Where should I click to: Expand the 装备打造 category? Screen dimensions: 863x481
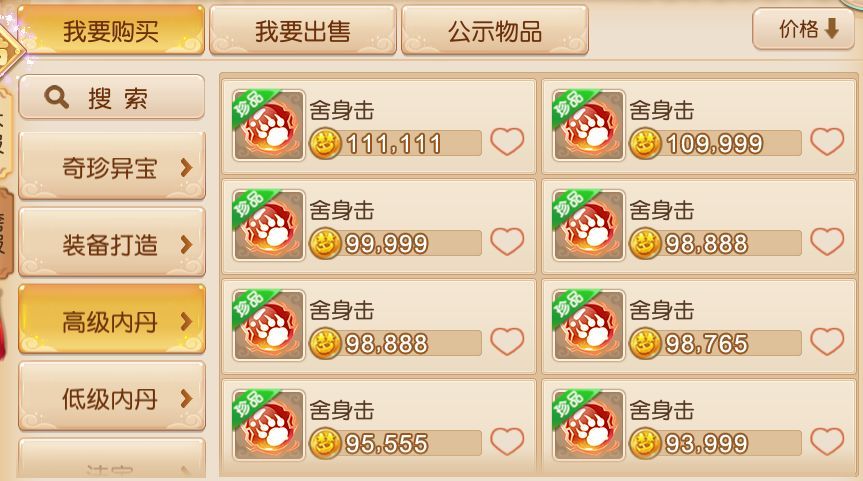pos(112,243)
